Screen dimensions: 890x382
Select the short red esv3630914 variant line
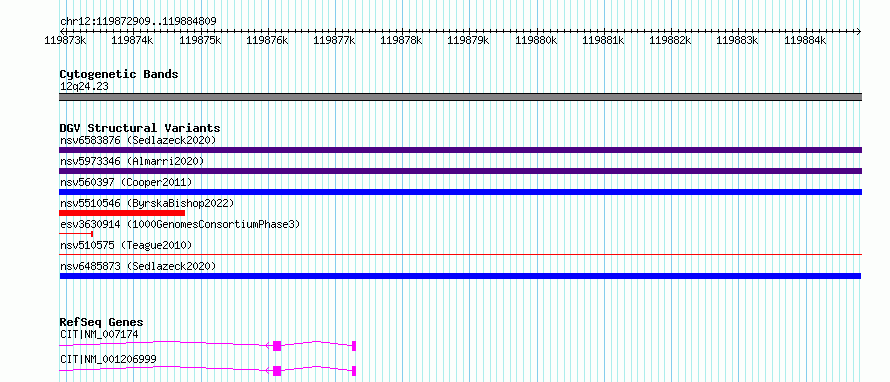point(76,233)
